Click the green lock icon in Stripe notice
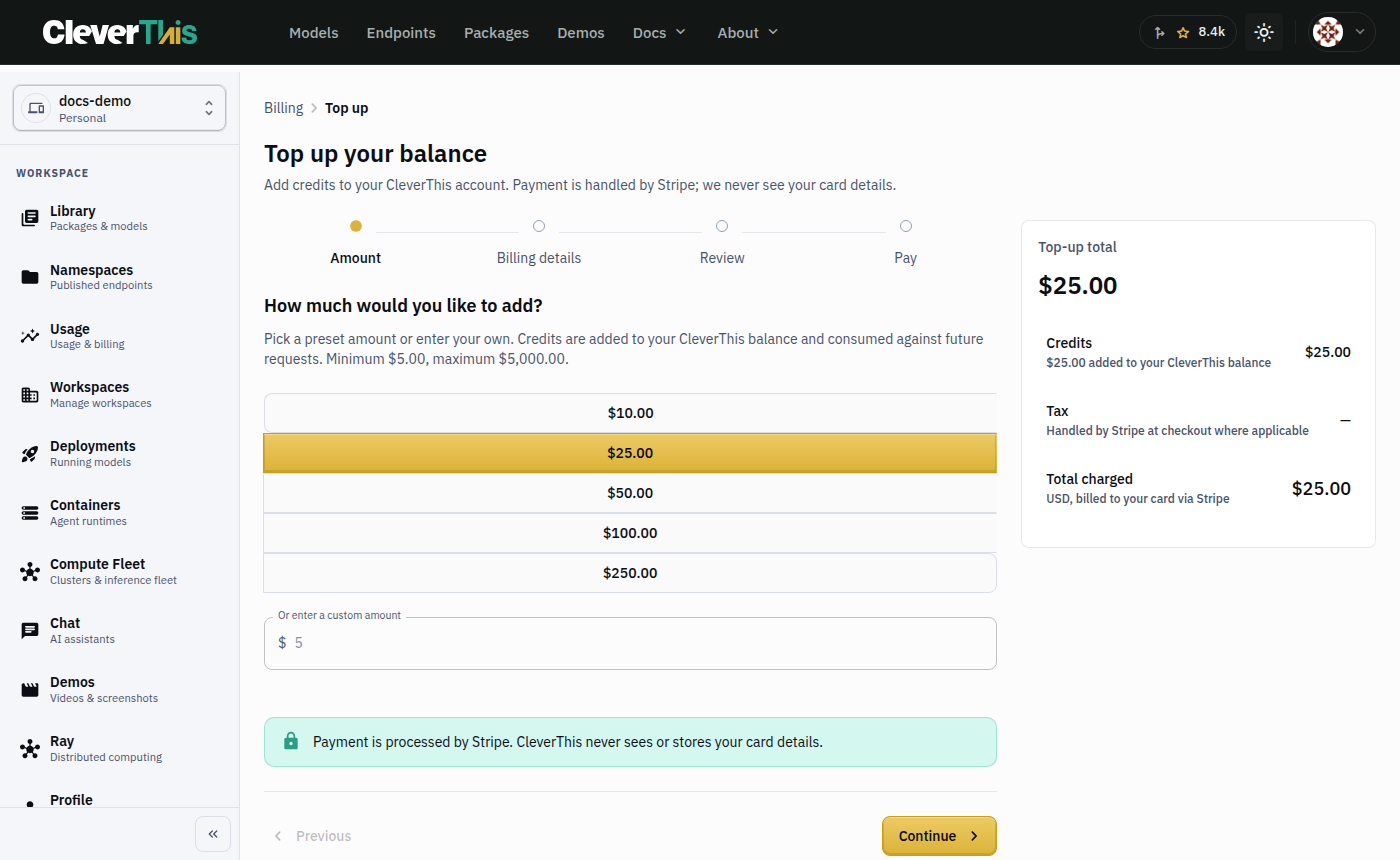Viewport: 1400px width, 860px height. tap(291, 742)
